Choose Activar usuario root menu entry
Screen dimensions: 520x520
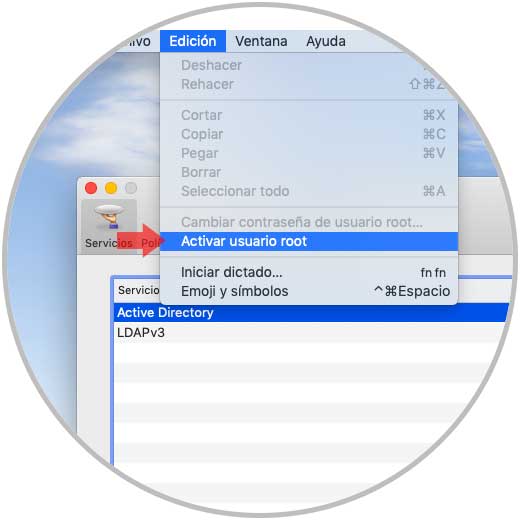[x=309, y=241]
